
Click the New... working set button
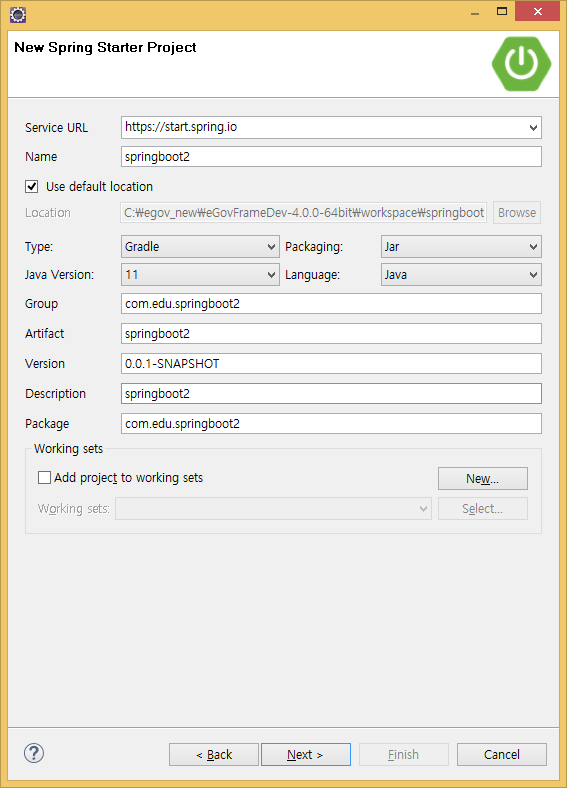483,478
